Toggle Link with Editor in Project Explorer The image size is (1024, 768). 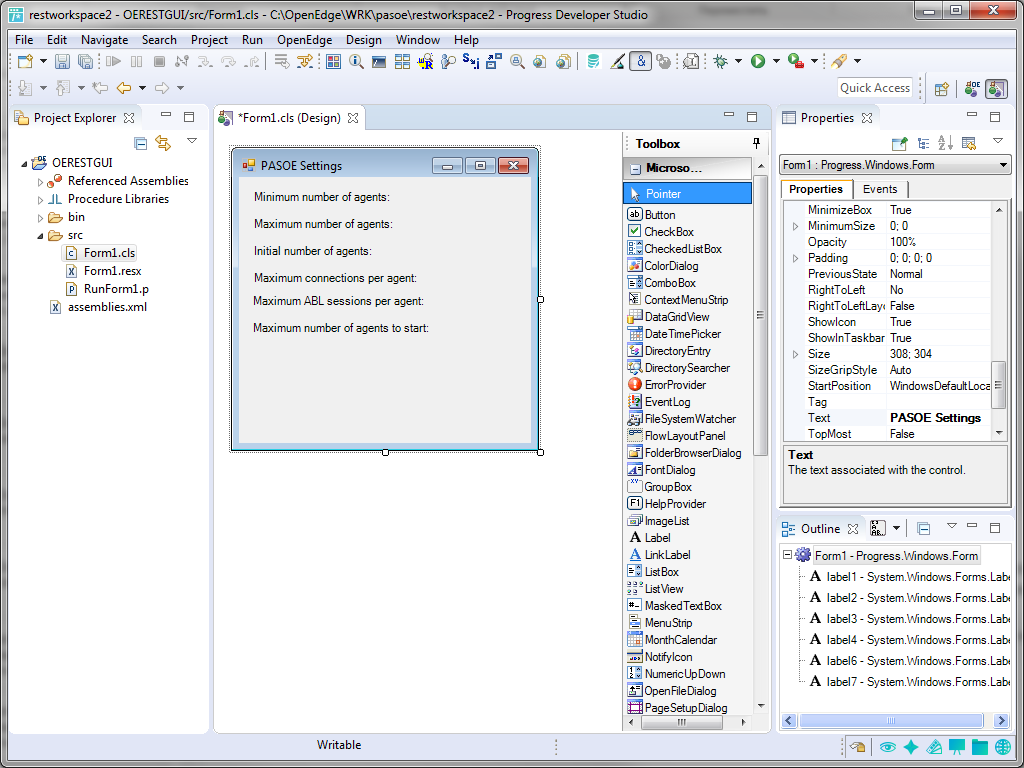pyautogui.click(x=163, y=143)
